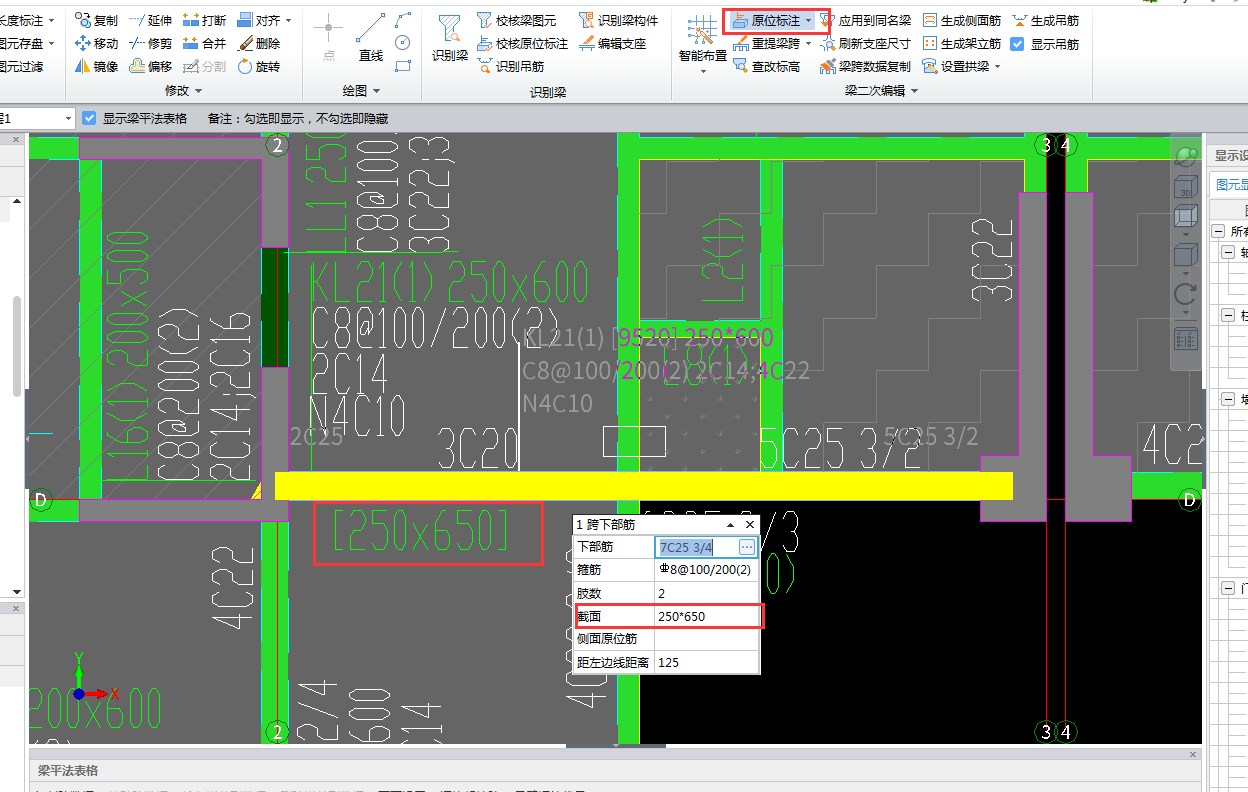Click 校核原位标注 in the ribbon
The height and width of the screenshot is (792, 1248).
522,43
